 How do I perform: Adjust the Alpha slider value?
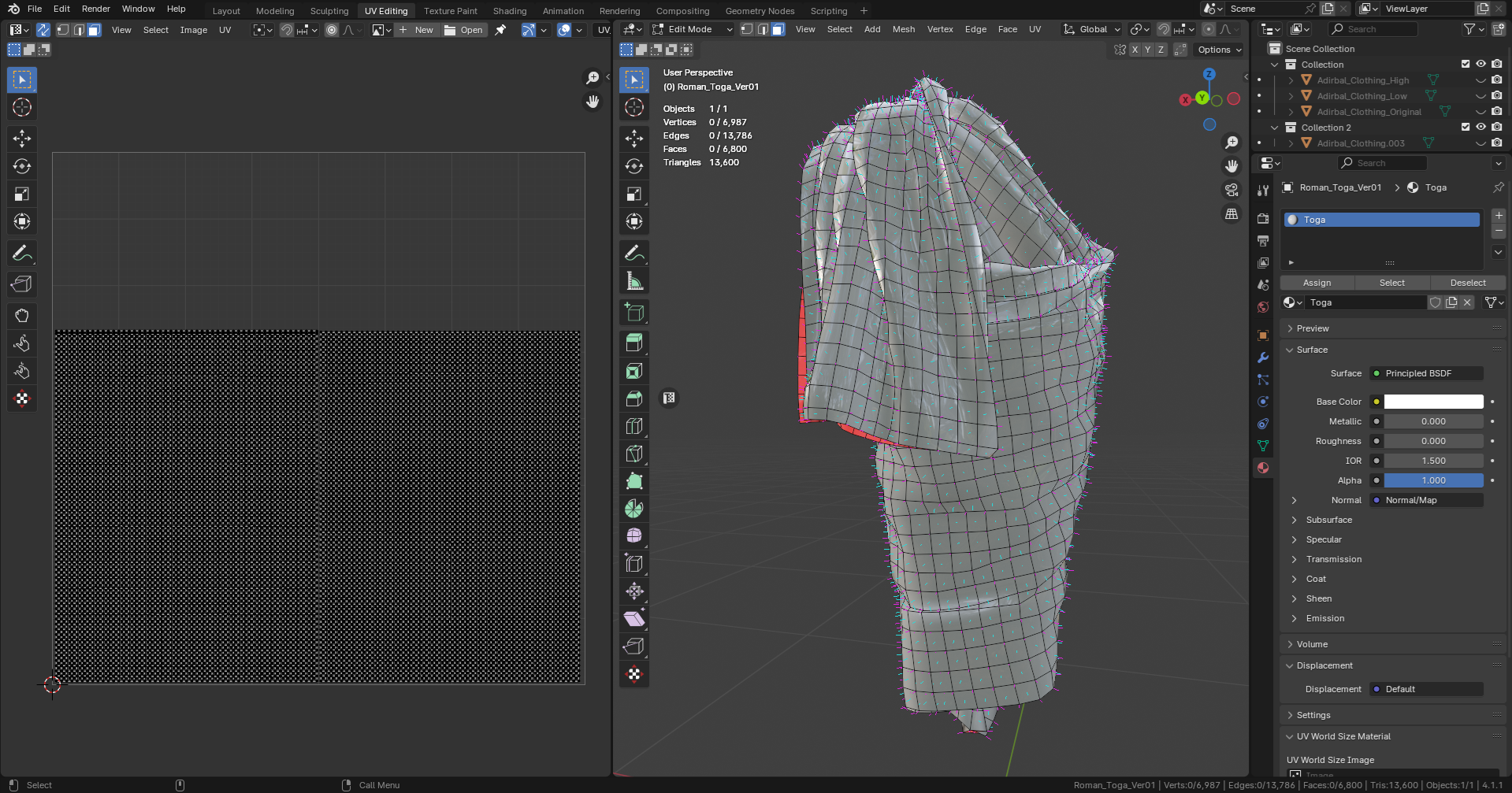tap(1434, 480)
